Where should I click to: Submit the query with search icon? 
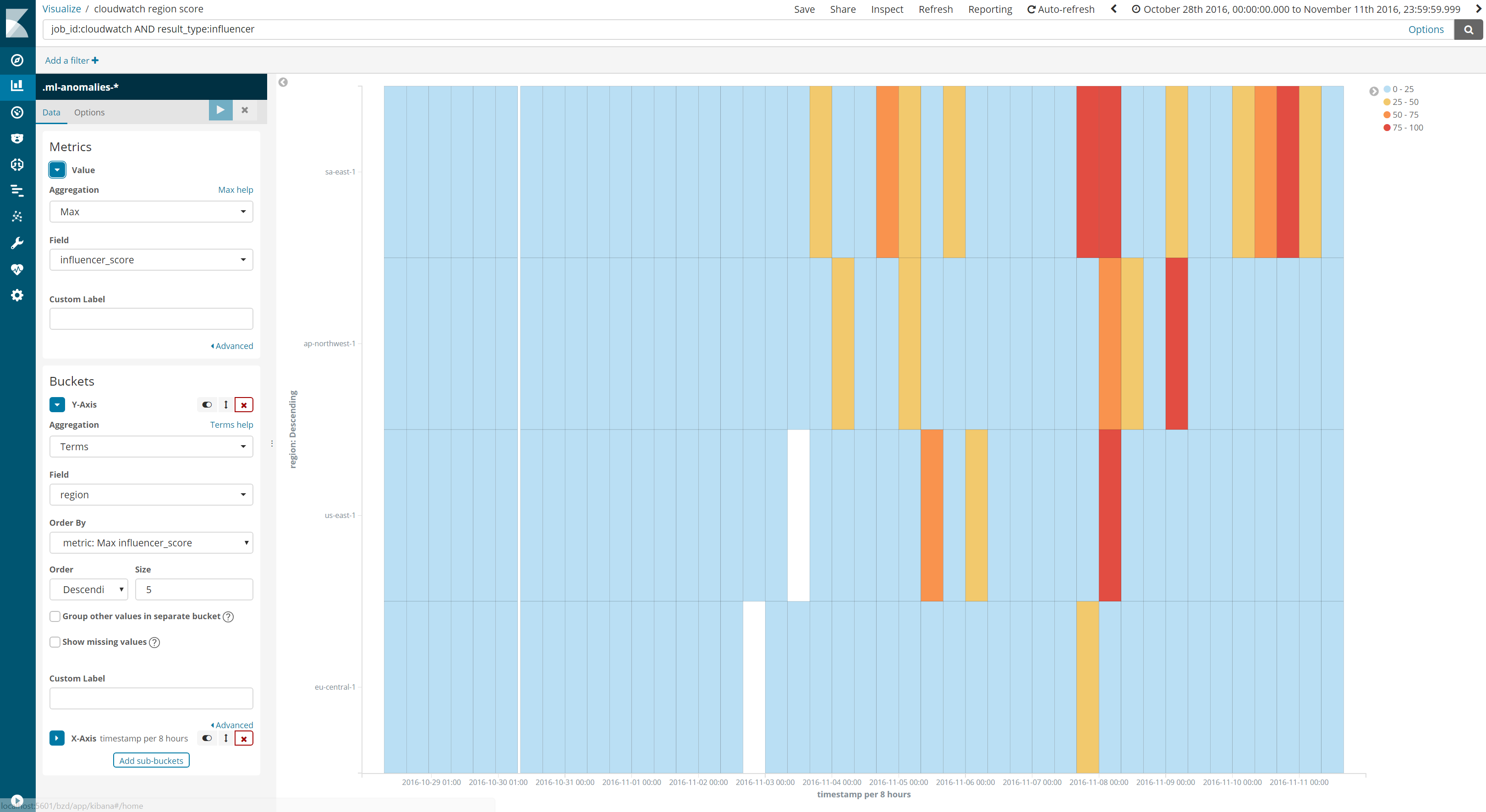pyautogui.click(x=1468, y=29)
